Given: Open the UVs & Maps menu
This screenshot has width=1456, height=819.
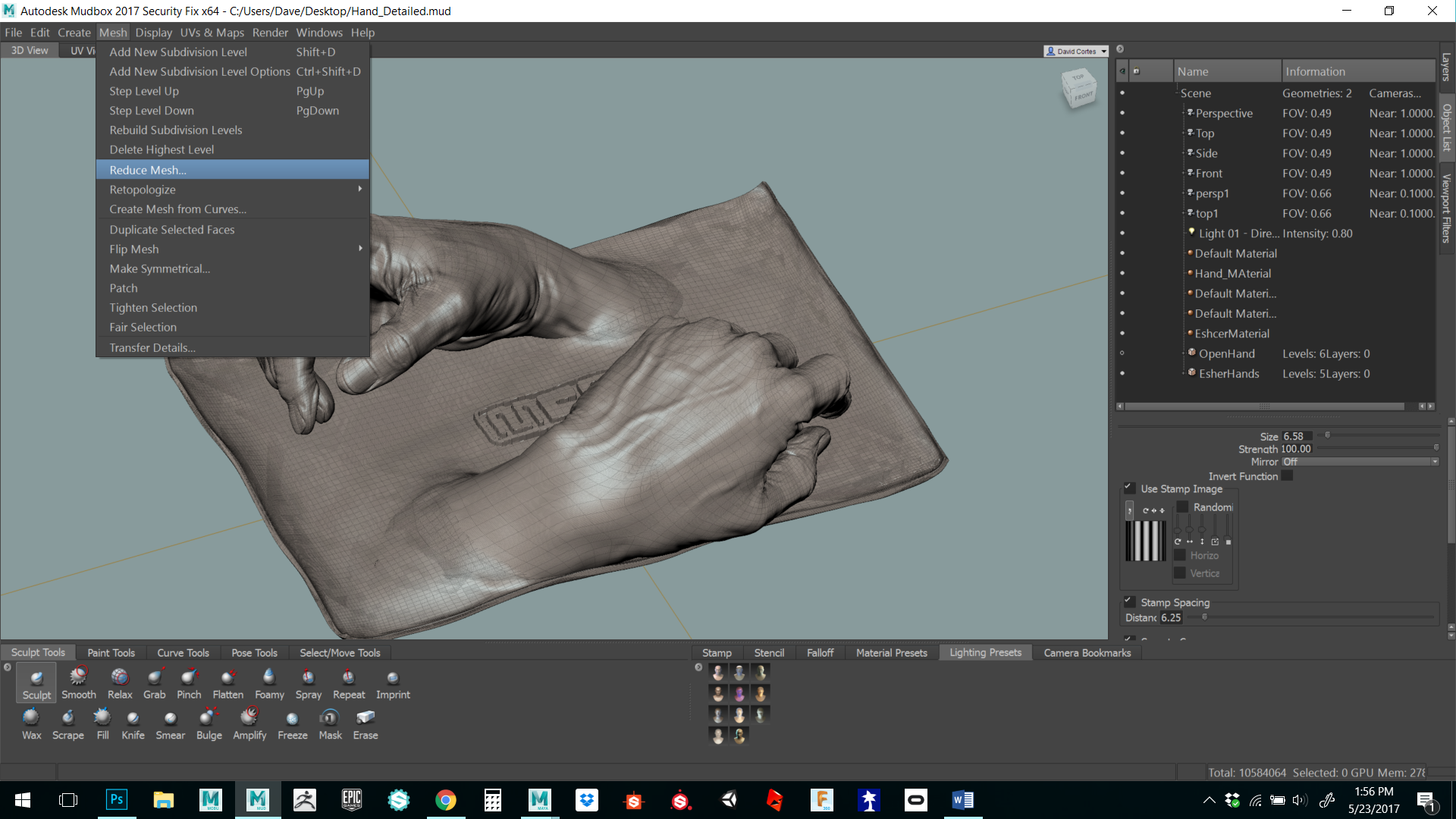Looking at the screenshot, I should coord(212,33).
